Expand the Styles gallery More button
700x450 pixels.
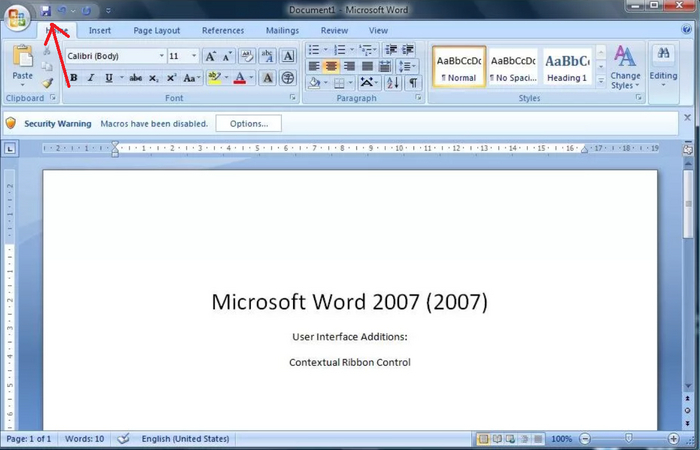tap(601, 81)
